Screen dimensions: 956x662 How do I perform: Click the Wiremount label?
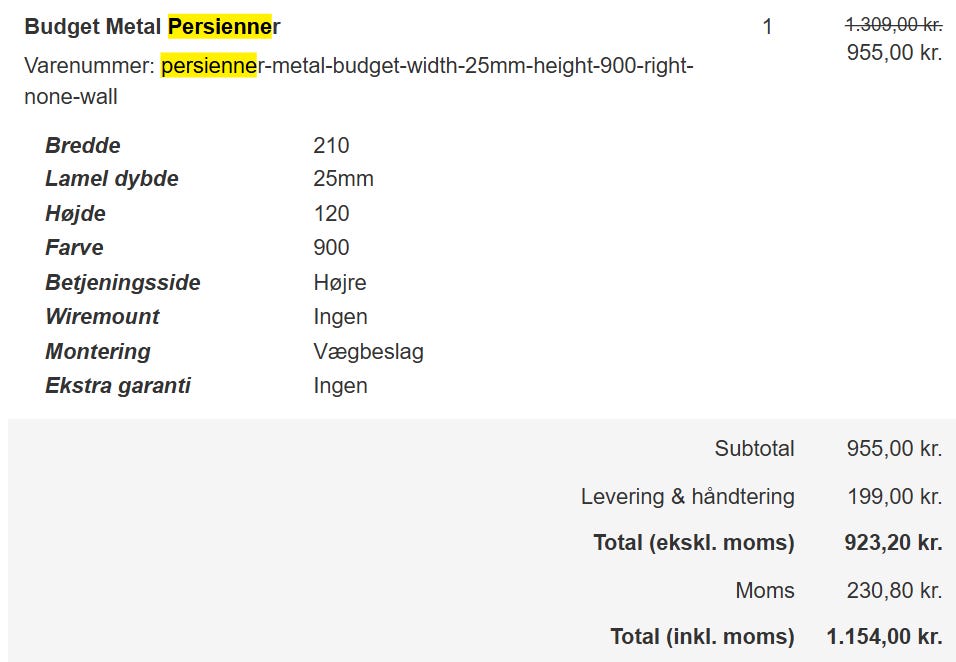102,317
